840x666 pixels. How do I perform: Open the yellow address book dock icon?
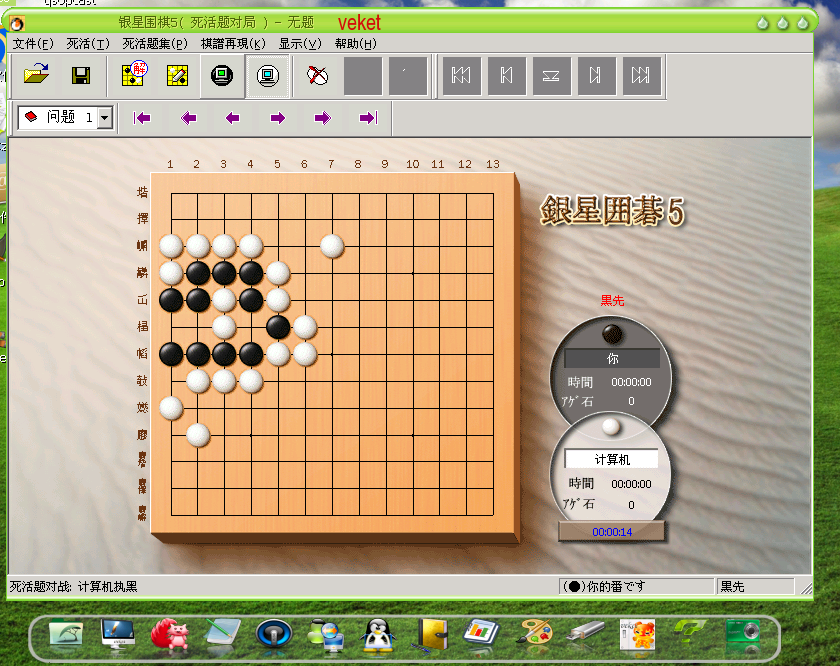pos(432,635)
